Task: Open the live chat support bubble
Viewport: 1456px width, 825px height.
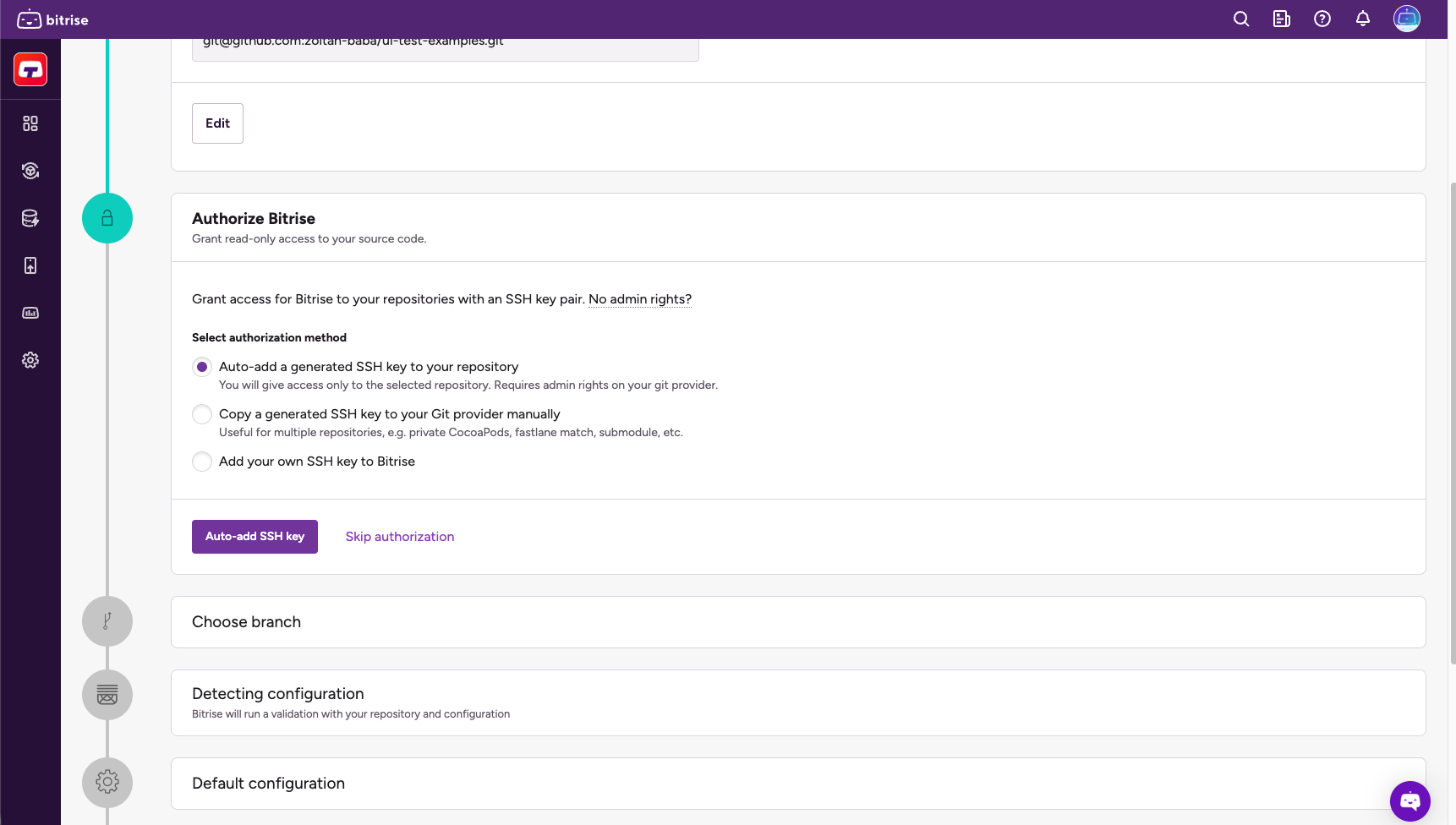Action: (1409, 800)
